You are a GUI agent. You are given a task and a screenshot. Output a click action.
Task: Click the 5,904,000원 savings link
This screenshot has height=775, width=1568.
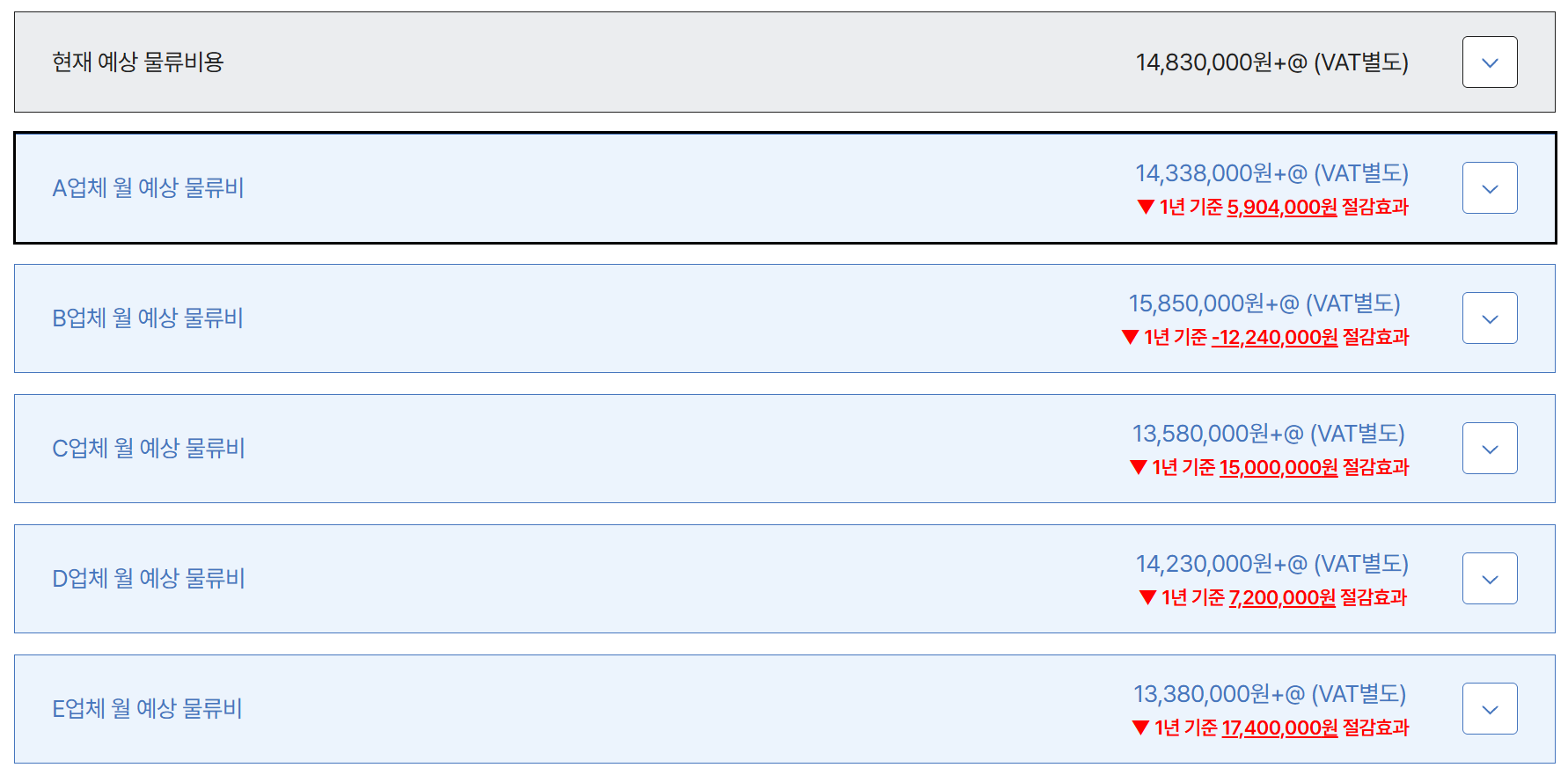(x=1281, y=208)
